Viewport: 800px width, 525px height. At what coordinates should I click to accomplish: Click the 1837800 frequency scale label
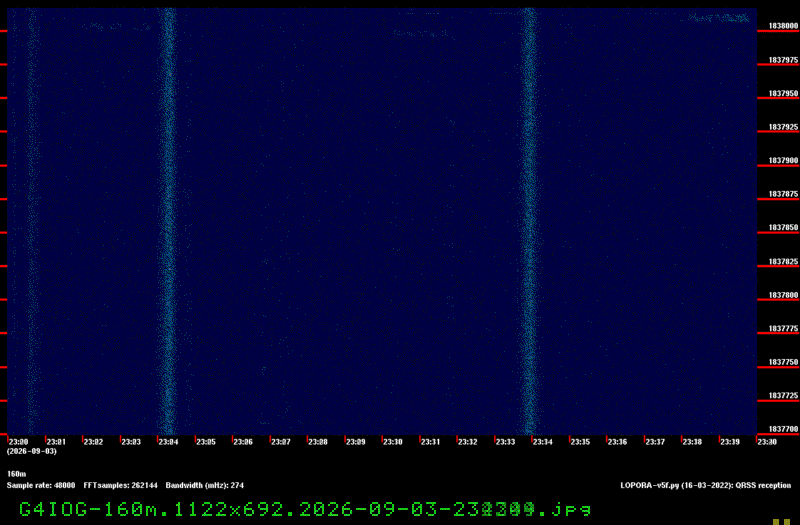[783, 295]
